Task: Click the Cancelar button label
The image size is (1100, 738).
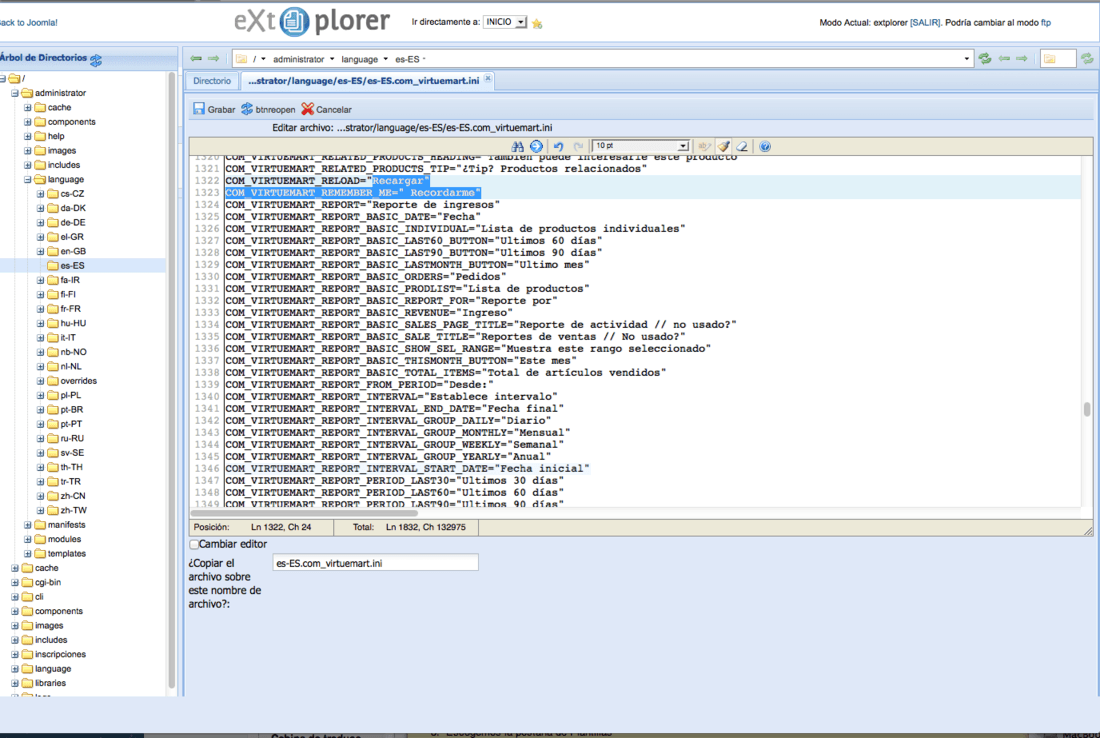Action: click(334, 109)
